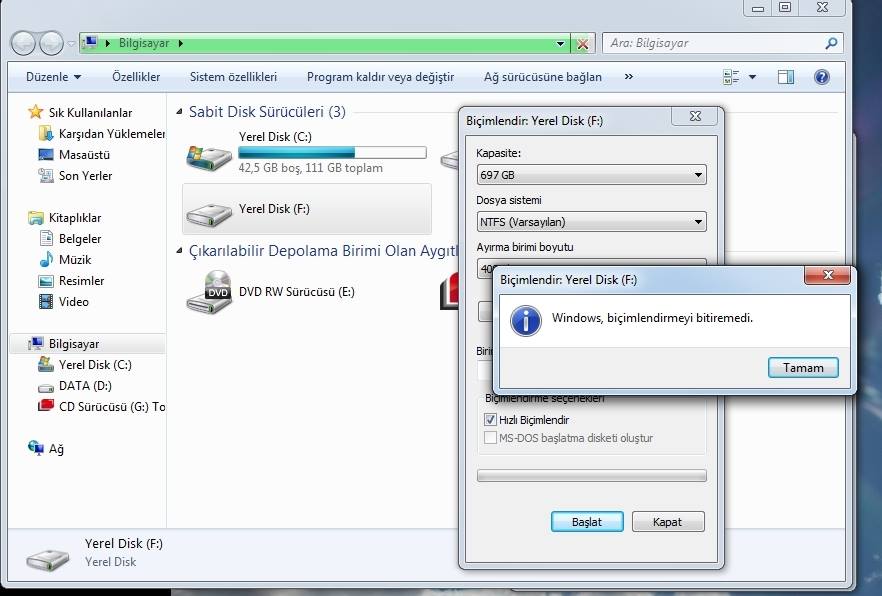Click the Kitaplıklar folder icon
The image size is (882, 596).
click(x=35, y=218)
